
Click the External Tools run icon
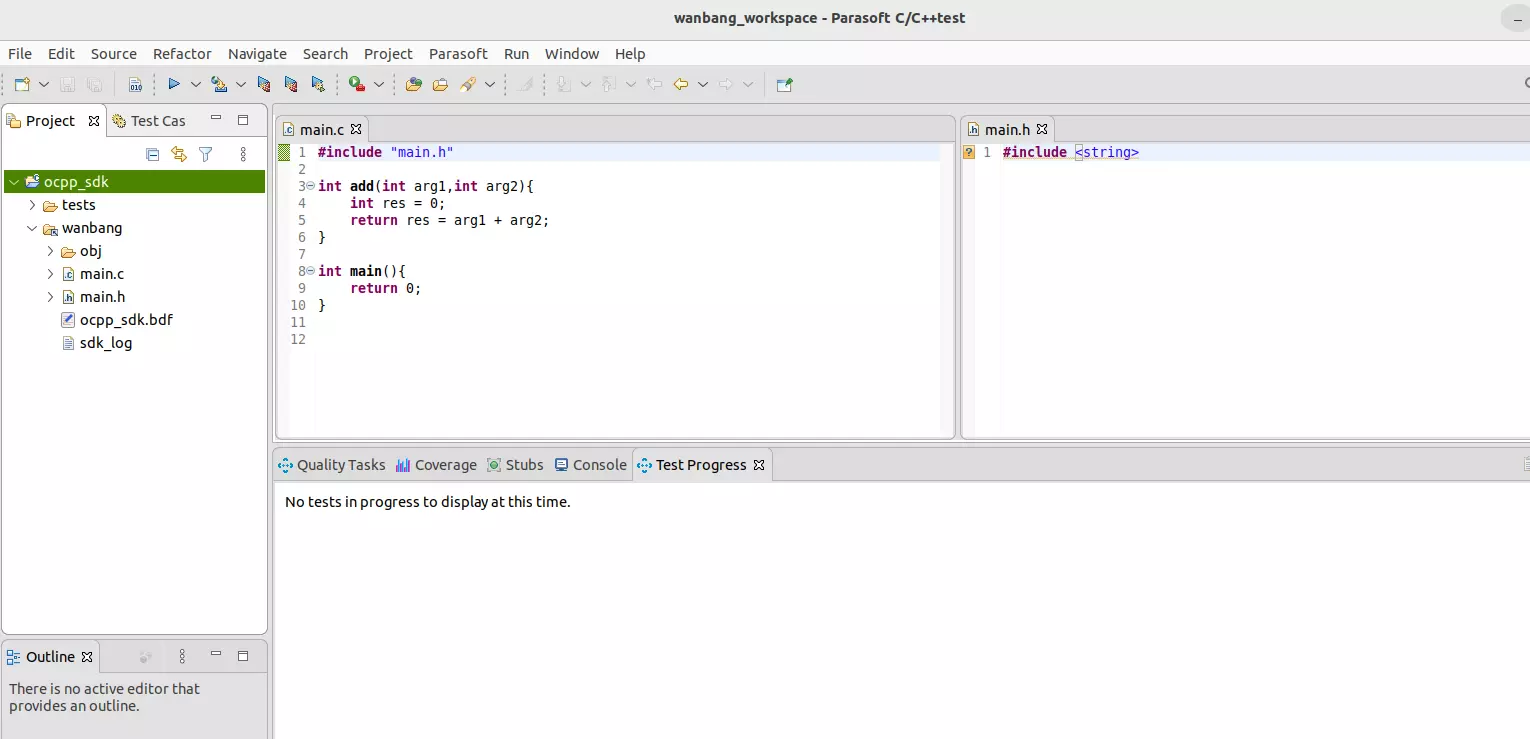pos(356,85)
